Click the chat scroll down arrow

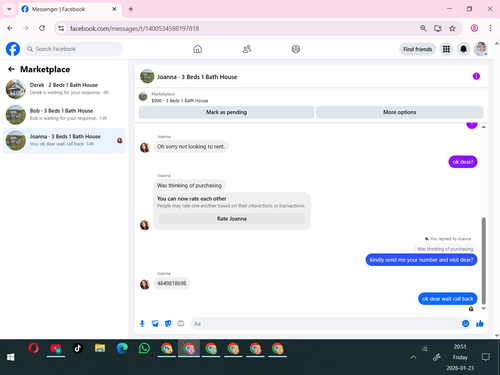[x=484, y=309]
